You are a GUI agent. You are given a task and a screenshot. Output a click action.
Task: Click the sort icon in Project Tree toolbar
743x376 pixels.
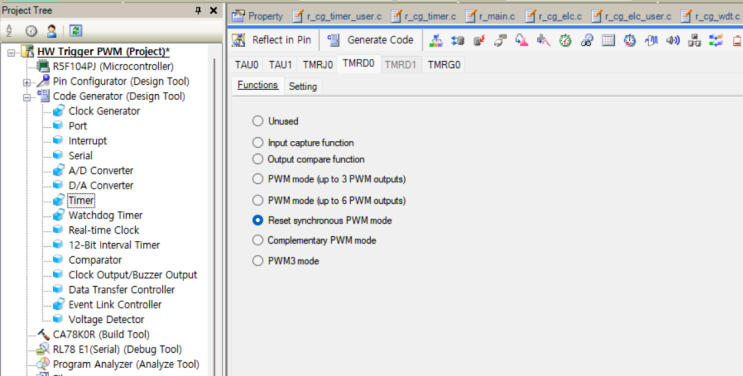coord(9,31)
